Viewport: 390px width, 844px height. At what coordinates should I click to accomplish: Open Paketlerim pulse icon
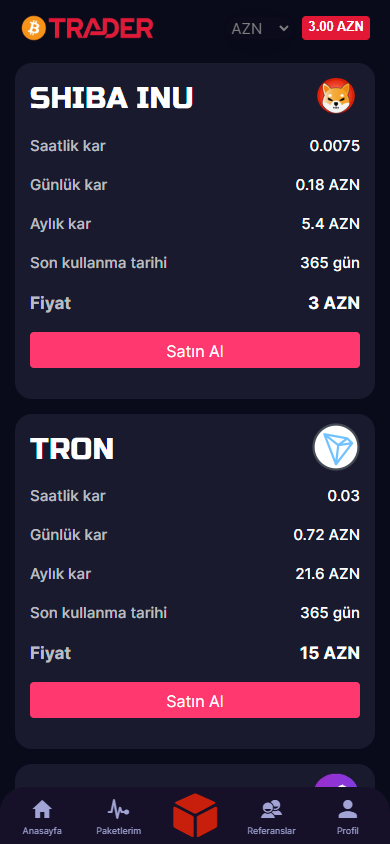[x=118, y=808]
